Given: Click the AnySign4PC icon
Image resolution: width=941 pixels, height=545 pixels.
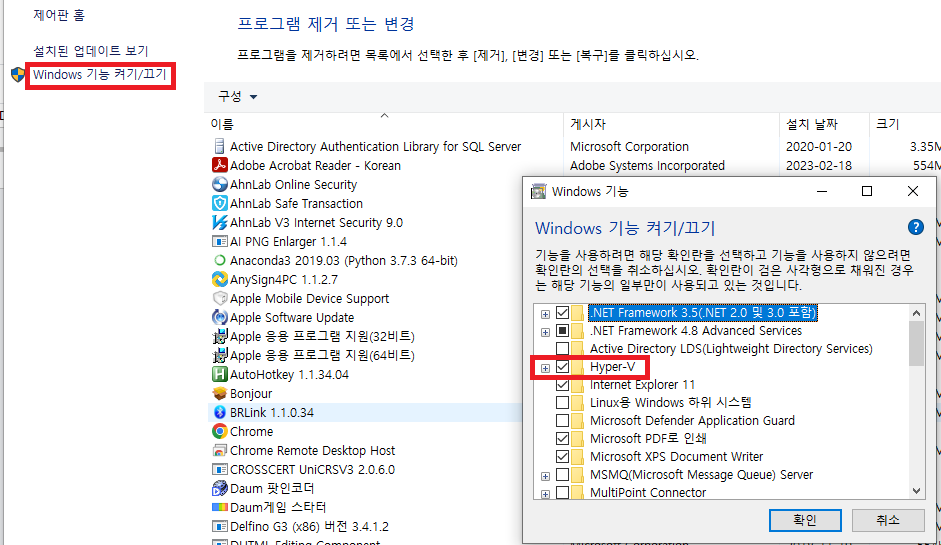Looking at the screenshot, I should (x=220, y=279).
